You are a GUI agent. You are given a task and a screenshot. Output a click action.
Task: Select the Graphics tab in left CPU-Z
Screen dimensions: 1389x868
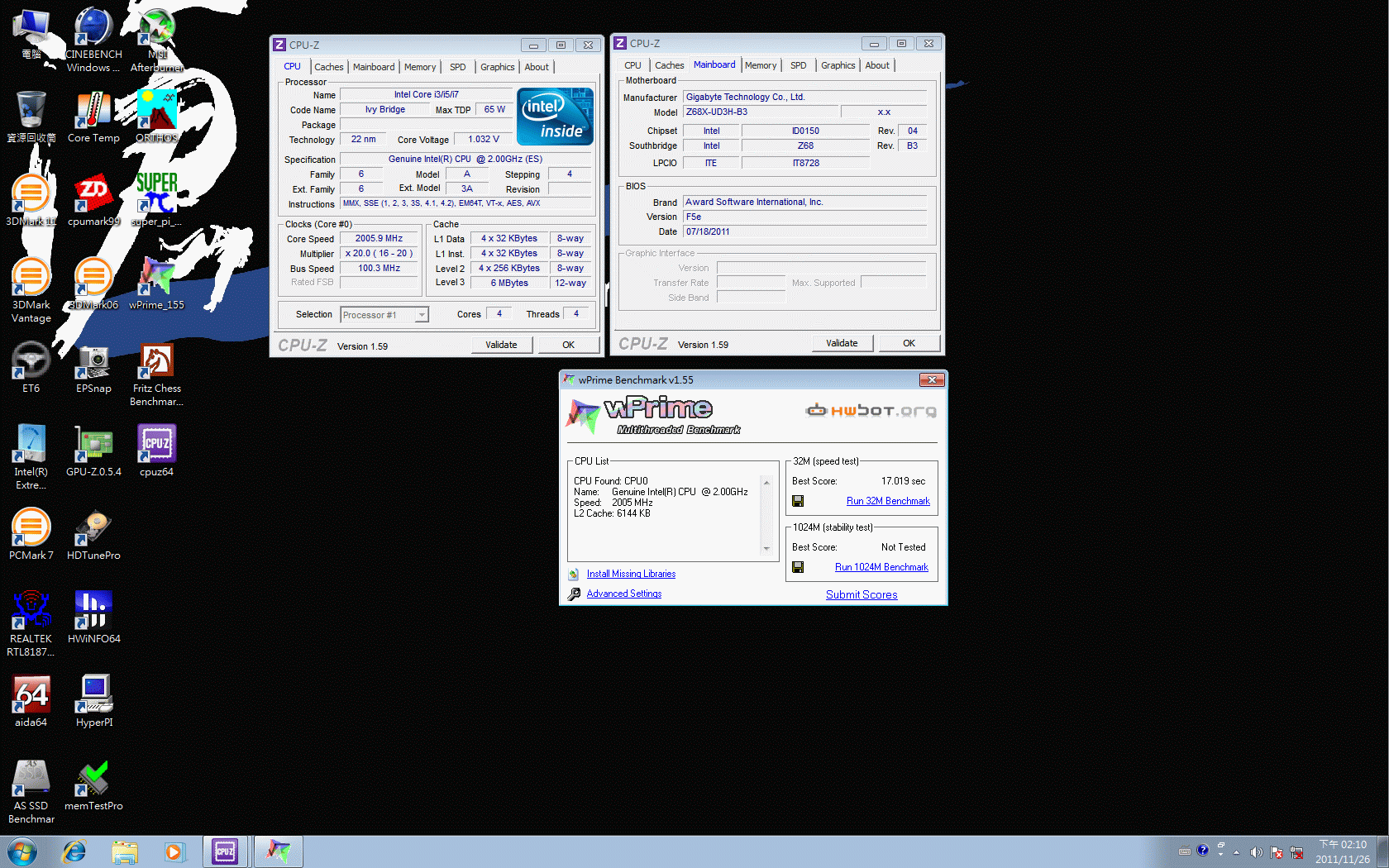coord(497,67)
